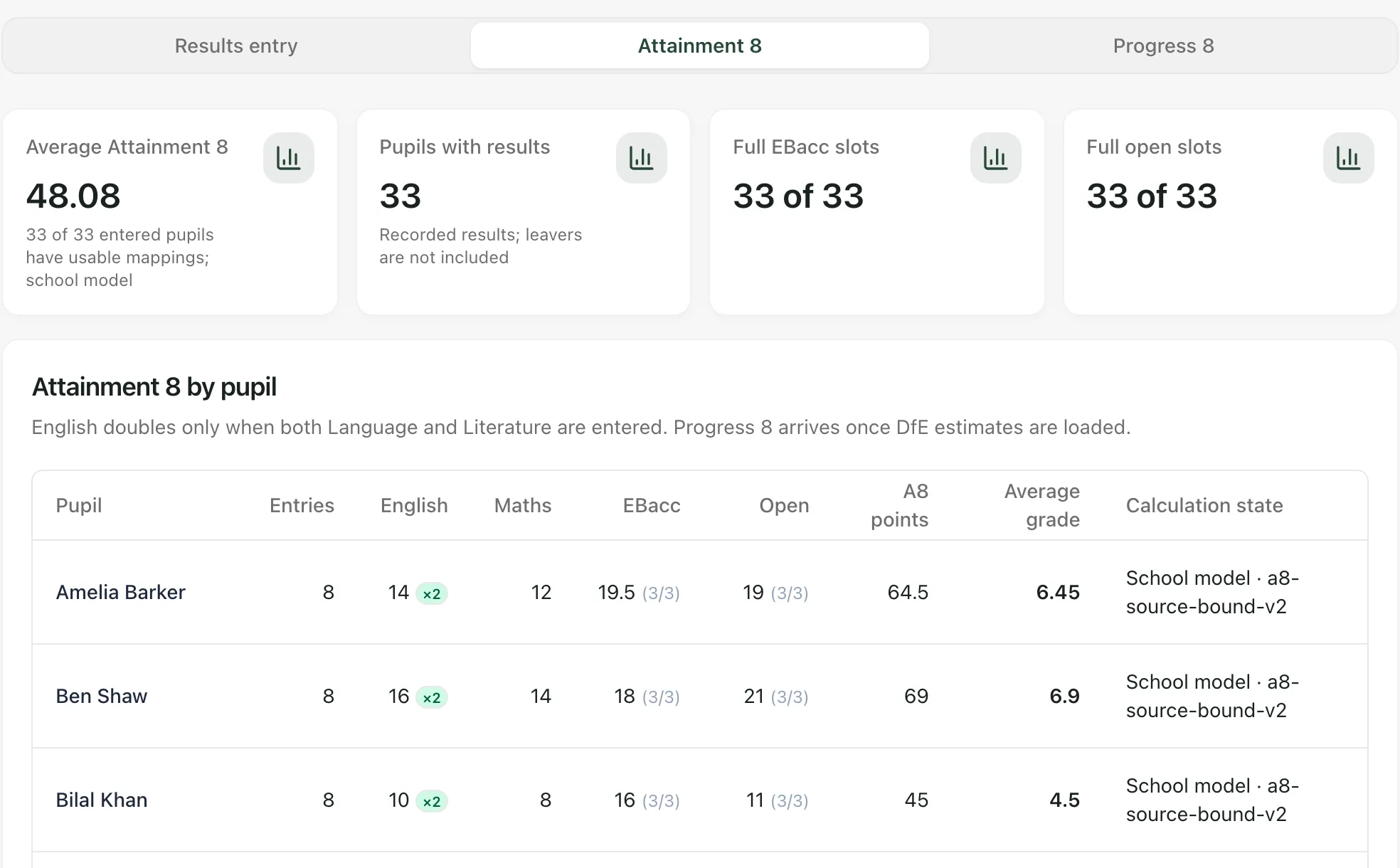Click Bilal Khan's EBacc score 16
The image size is (1400, 868).
[x=625, y=800]
